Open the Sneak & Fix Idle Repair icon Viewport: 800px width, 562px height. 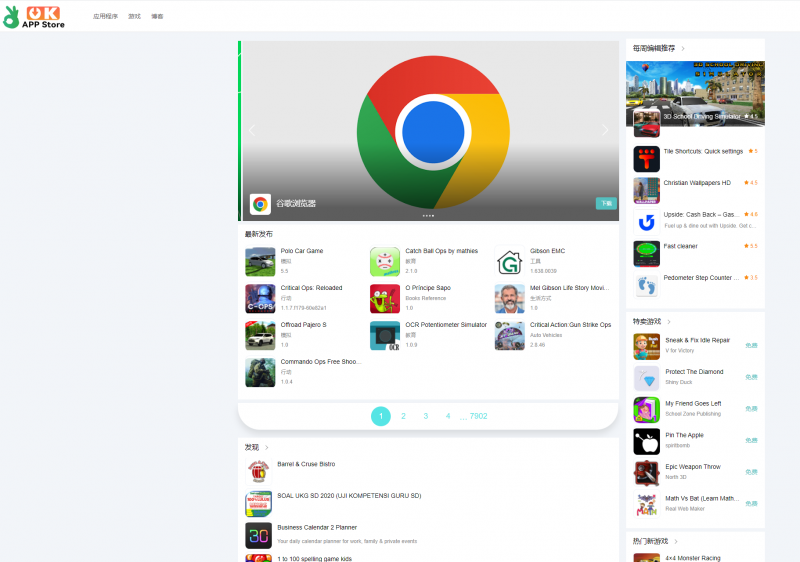(x=646, y=347)
